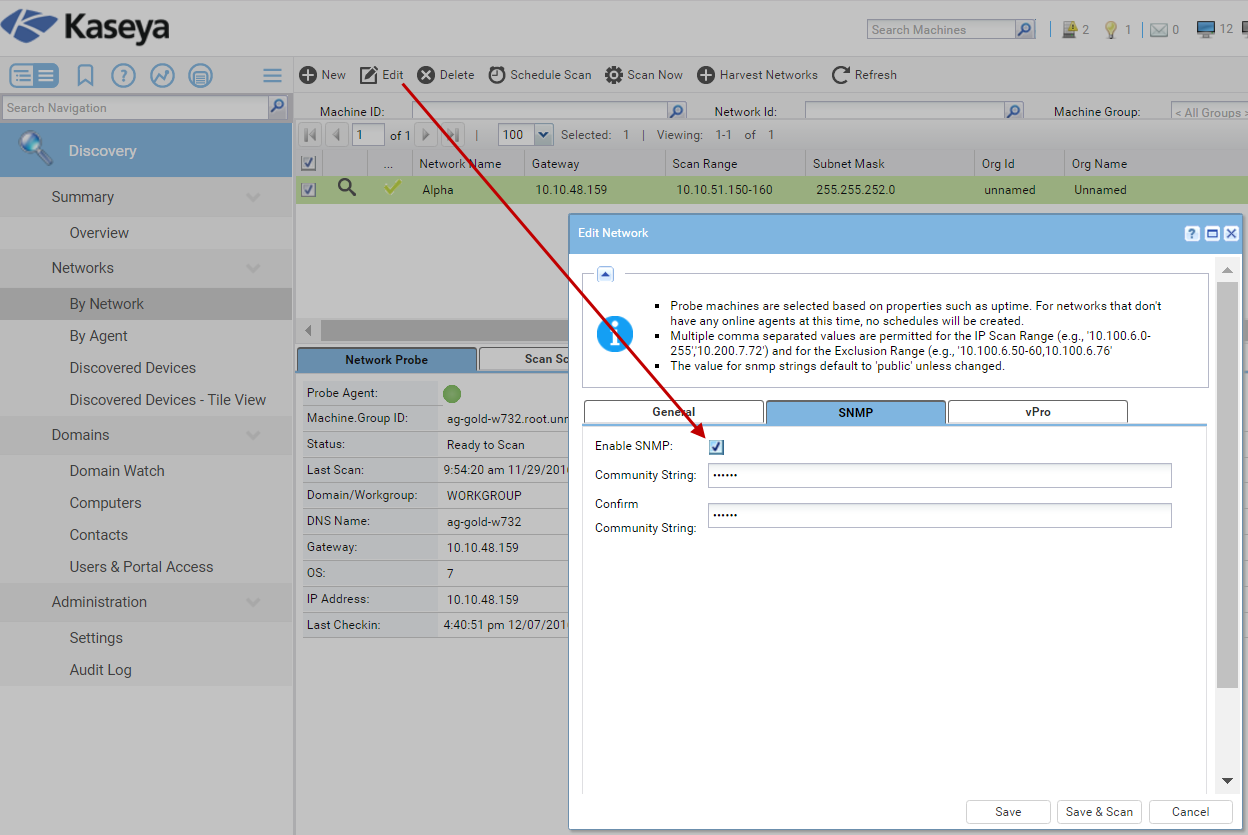Image resolution: width=1248 pixels, height=835 pixels.
Task: Collapse the Administration navigation section
Action: click(253, 602)
